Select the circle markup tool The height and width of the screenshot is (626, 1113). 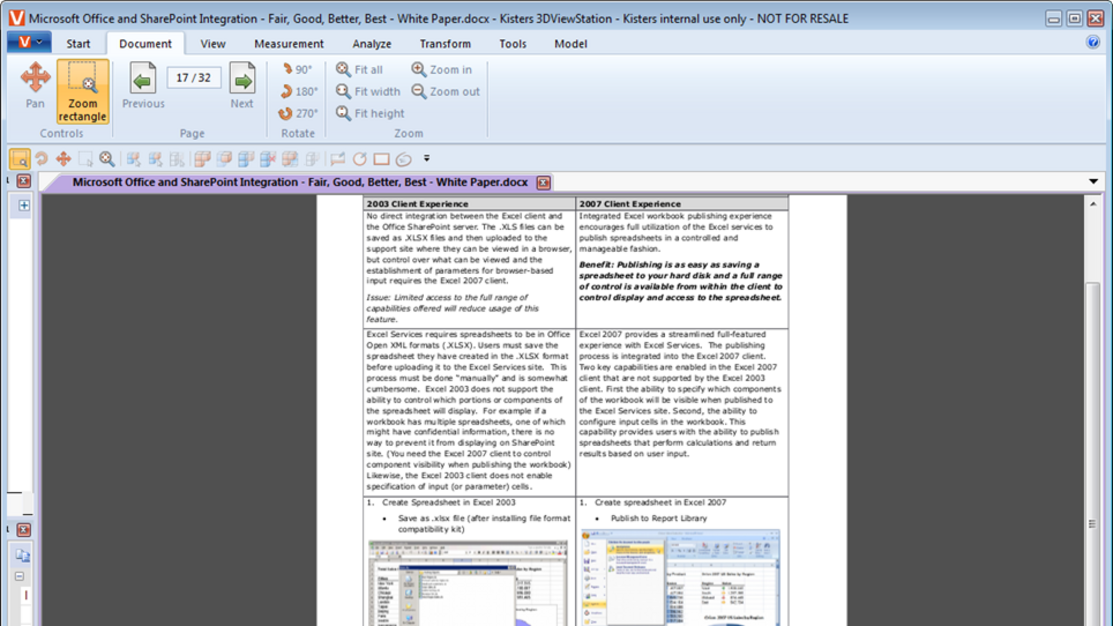pyautogui.click(x=360, y=159)
